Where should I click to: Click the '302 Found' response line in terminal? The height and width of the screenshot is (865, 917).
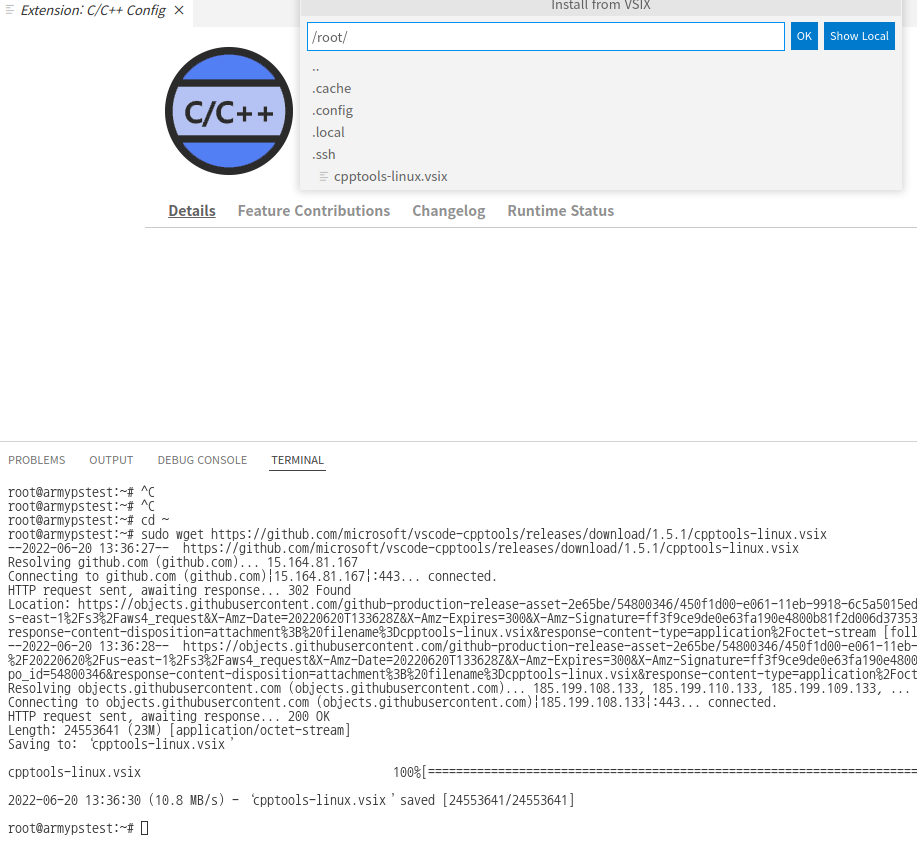click(x=179, y=591)
